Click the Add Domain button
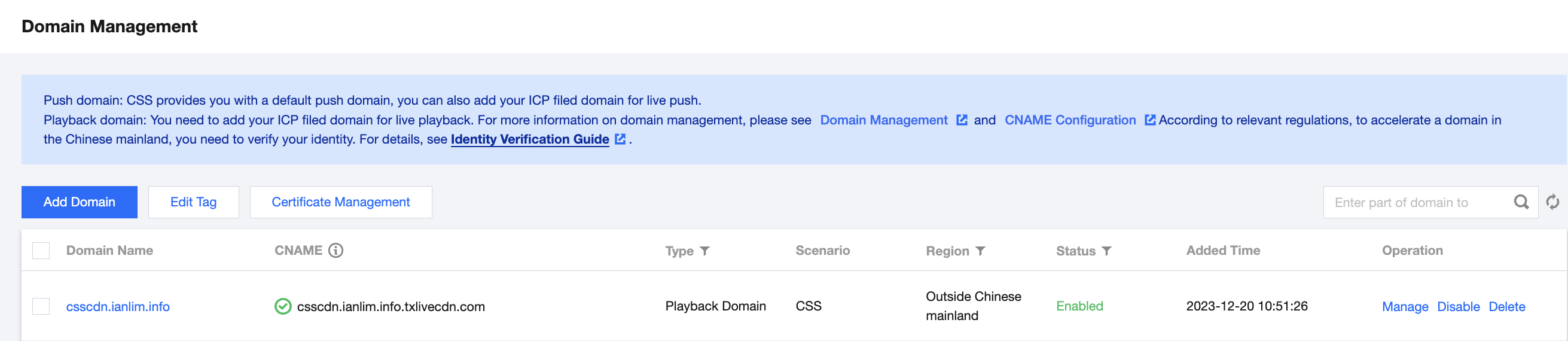 click(x=79, y=202)
